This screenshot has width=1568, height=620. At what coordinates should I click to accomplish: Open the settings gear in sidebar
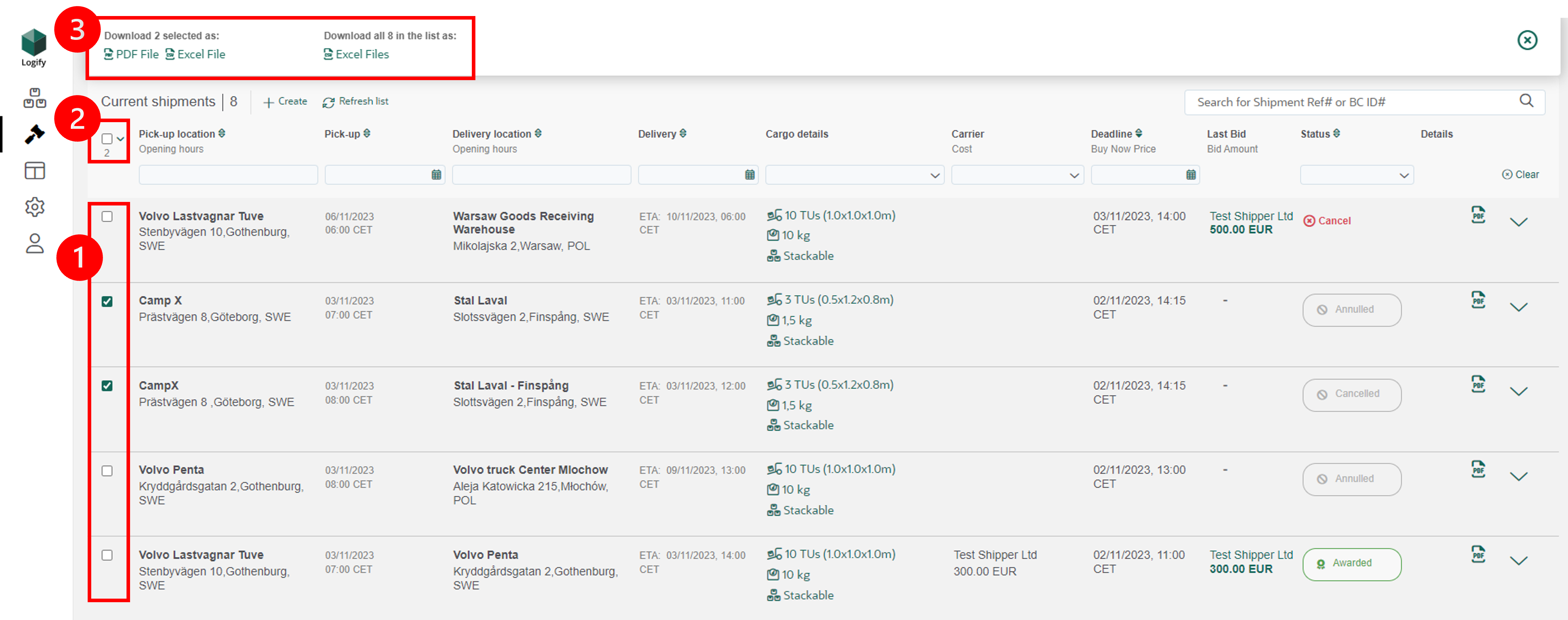[35, 207]
